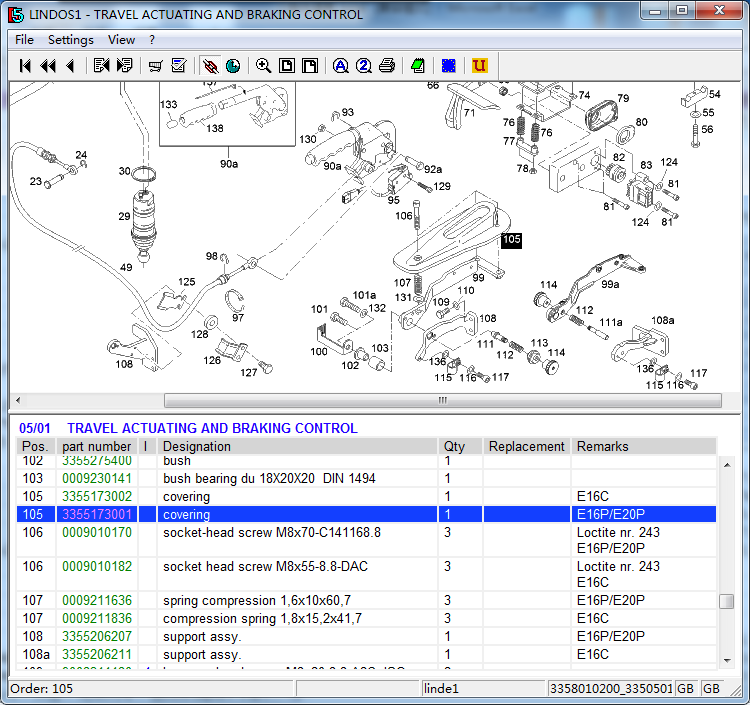The width and height of the screenshot is (750, 705).
Task: Click the checklist order form icon
Action: (178, 66)
